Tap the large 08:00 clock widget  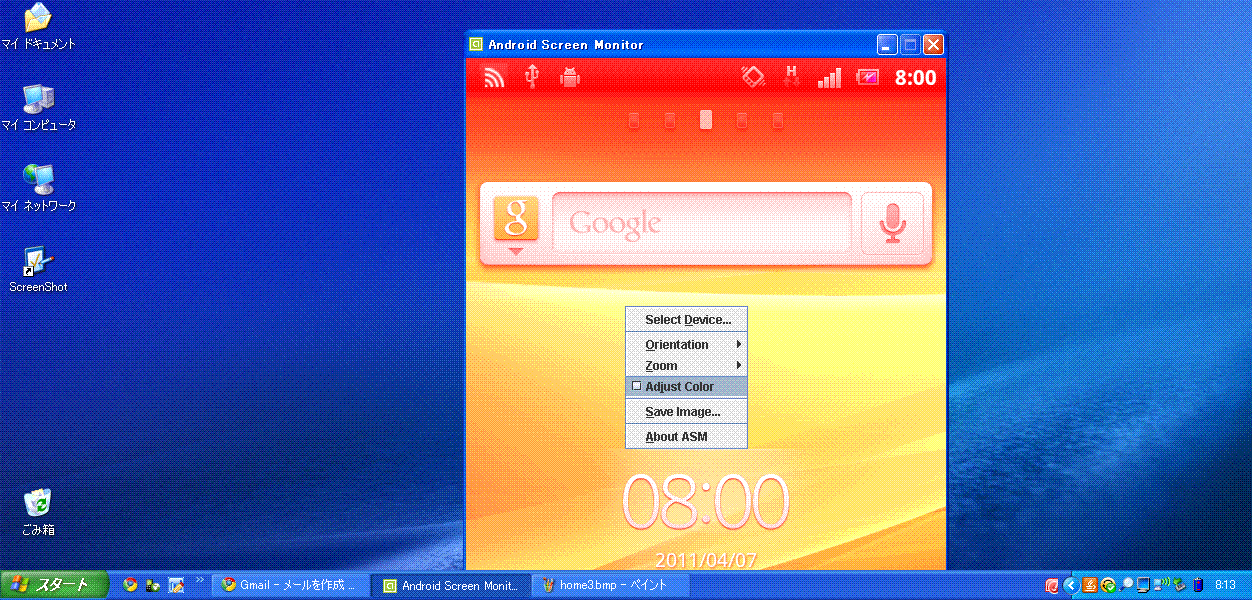[706, 502]
